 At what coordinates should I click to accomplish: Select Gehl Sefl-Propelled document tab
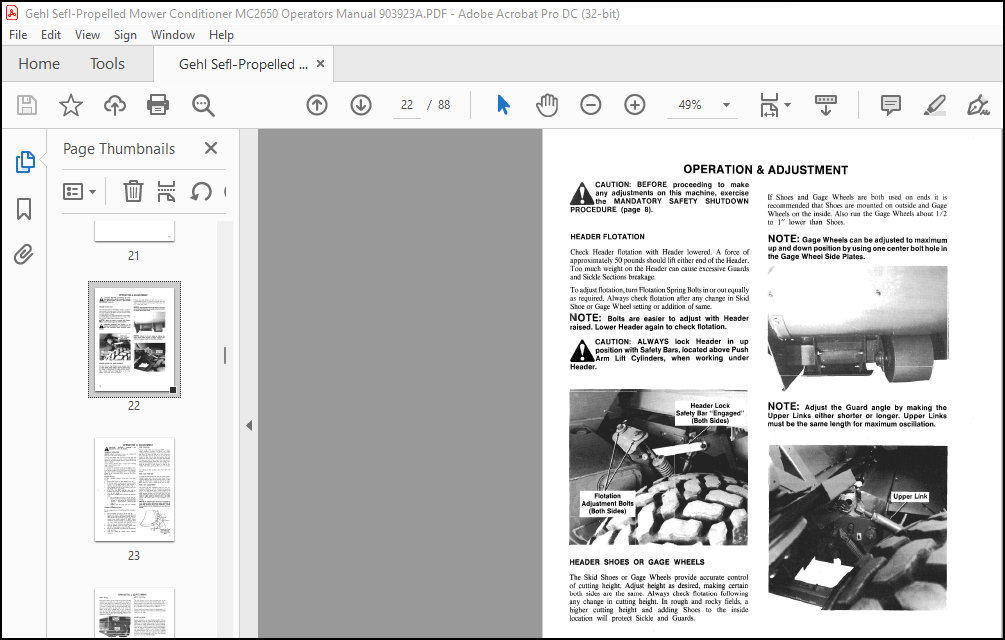(x=243, y=64)
